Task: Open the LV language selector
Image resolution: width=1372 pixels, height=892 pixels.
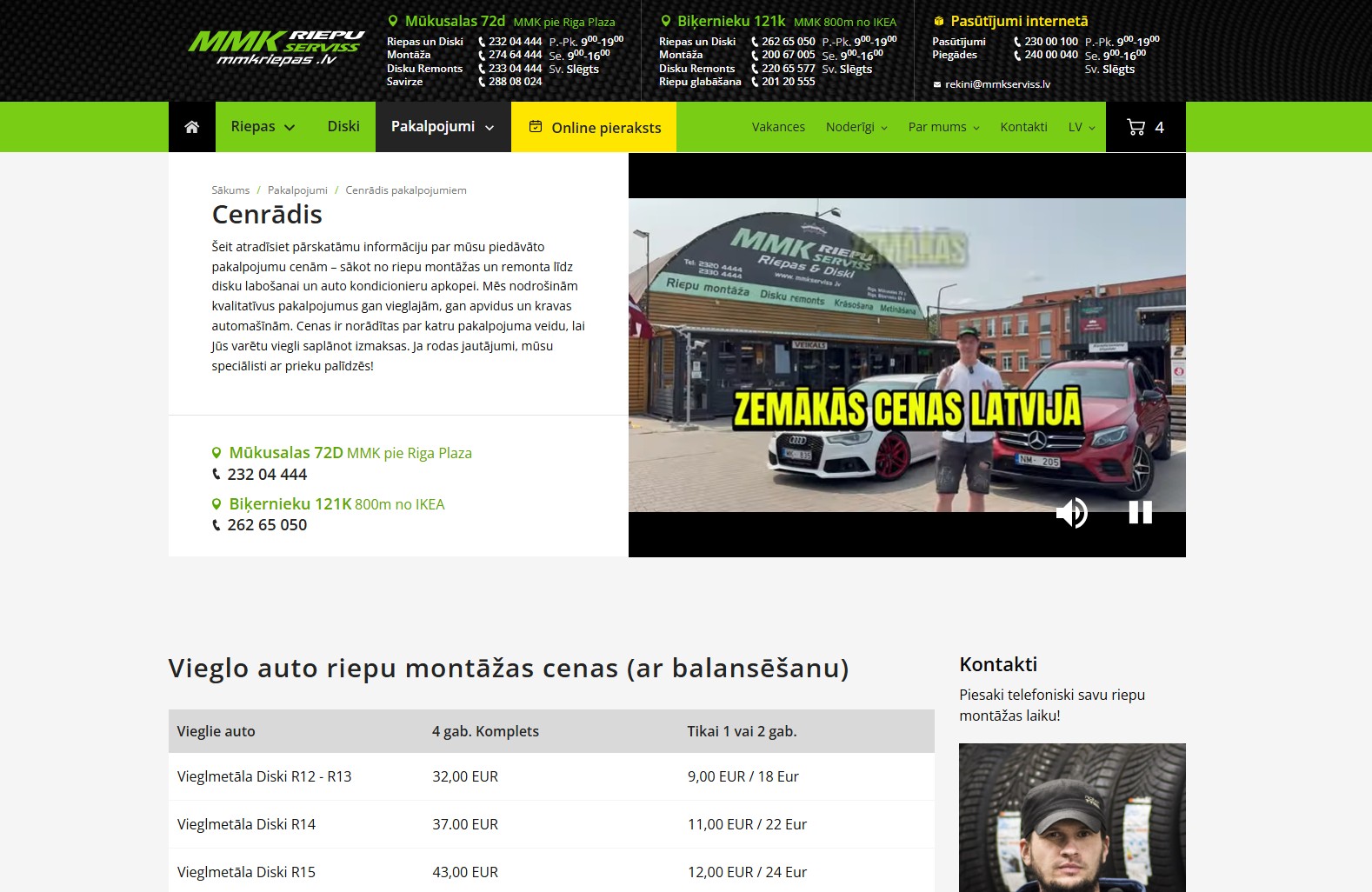Action: pyautogui.click(x=1082, y=127)
